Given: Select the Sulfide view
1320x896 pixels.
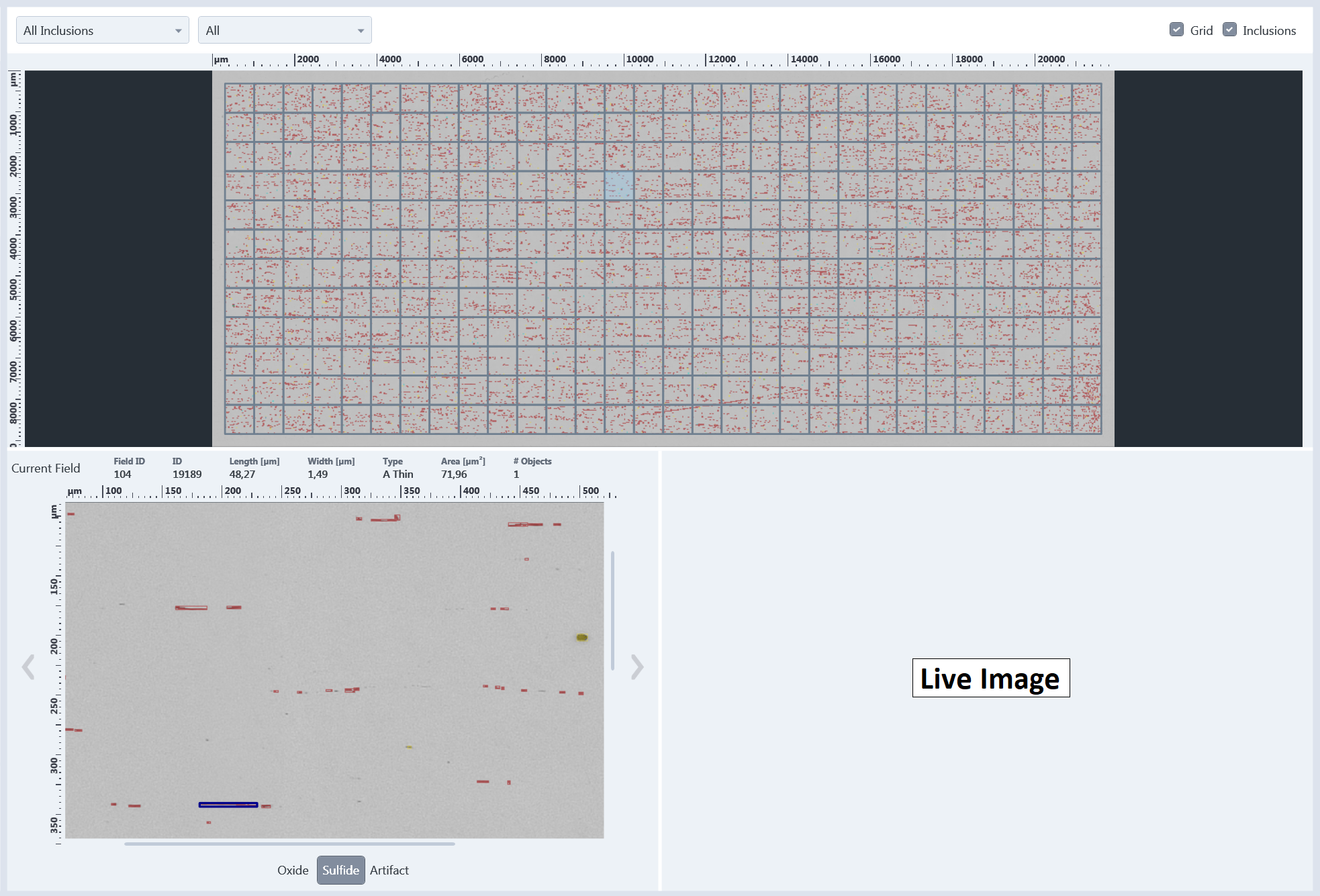Looking at the screenshot, I should pos(340,870).
